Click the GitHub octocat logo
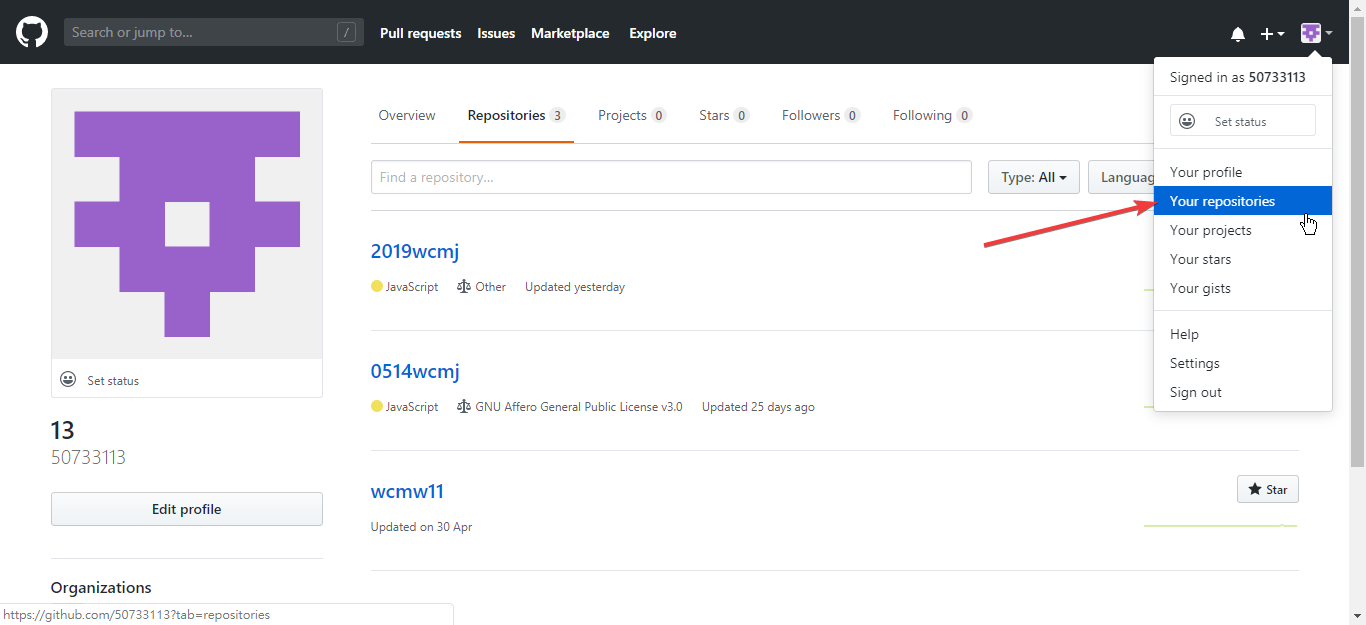Image resolution: width=1366 pixels, height=625 pixels. point(32,32)
